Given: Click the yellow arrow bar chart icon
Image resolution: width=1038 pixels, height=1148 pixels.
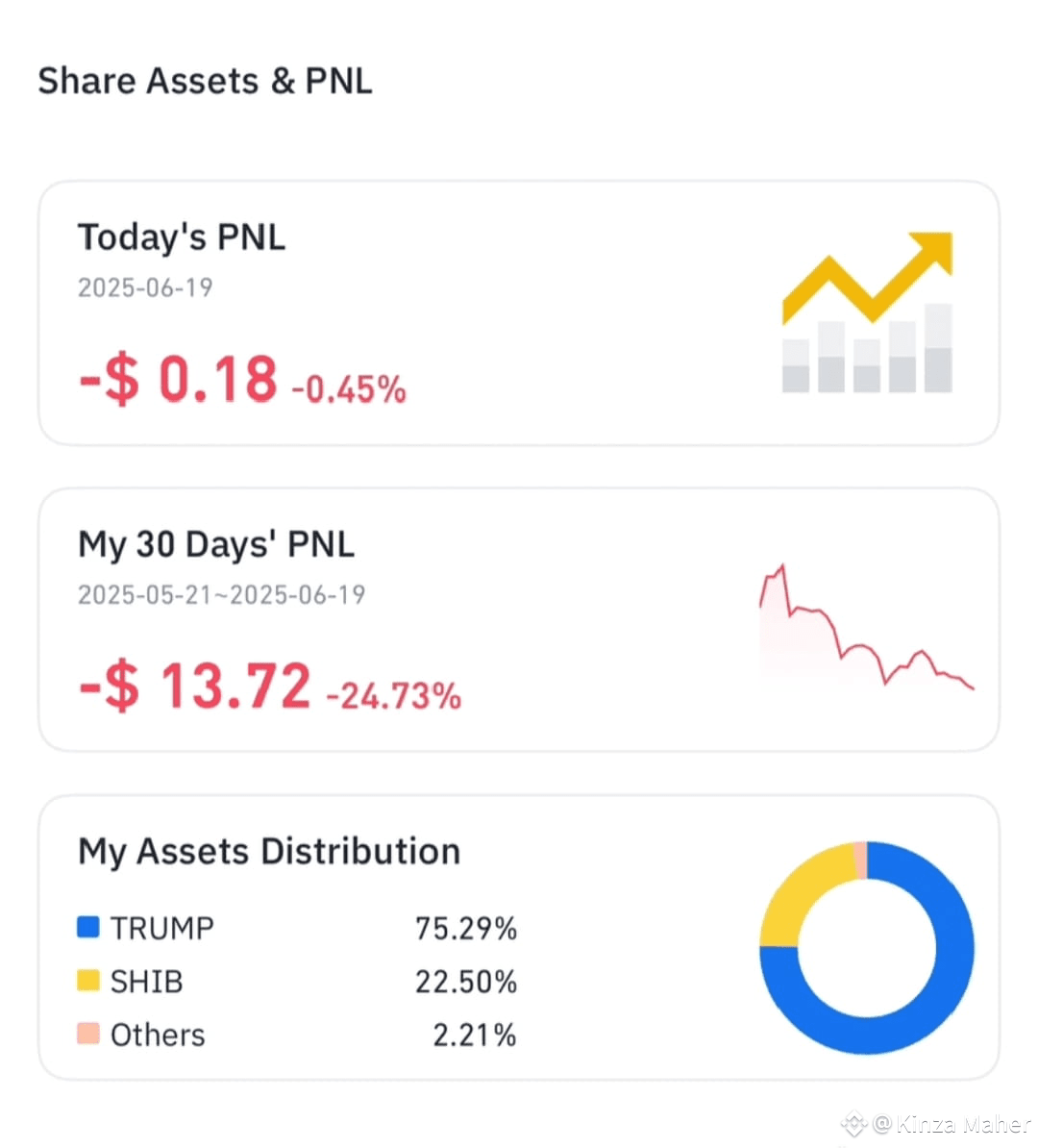Looking at the screenshot, I should pos(868,312).
